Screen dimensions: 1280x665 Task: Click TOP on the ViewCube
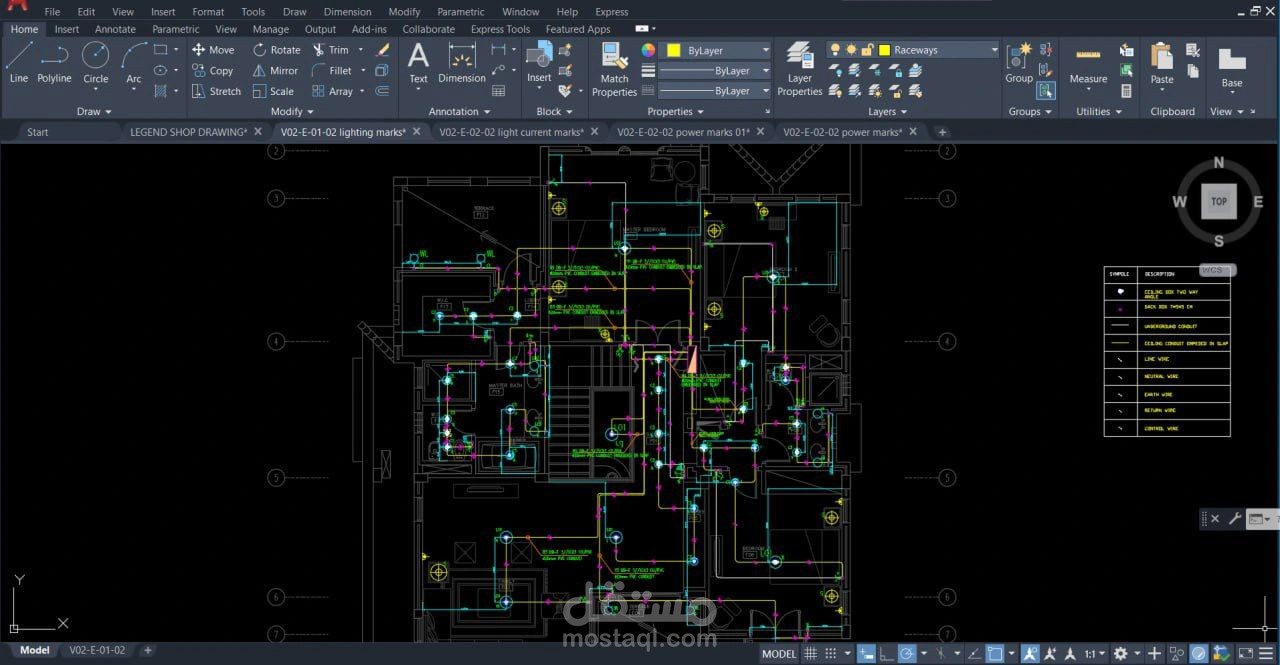pyautogui.click(x=1218, y=201)
